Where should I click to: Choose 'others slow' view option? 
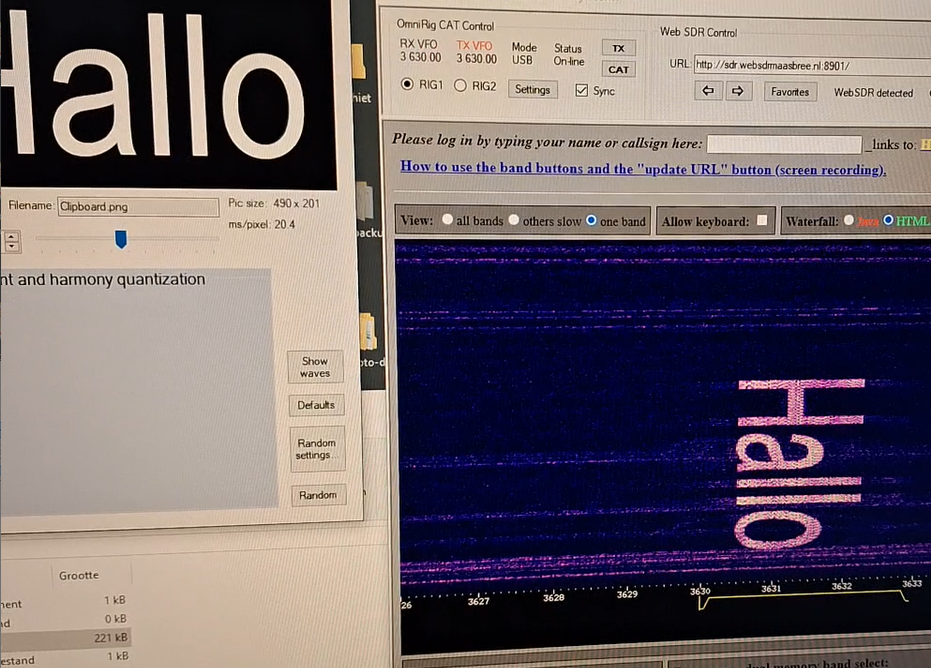(514, 220)
